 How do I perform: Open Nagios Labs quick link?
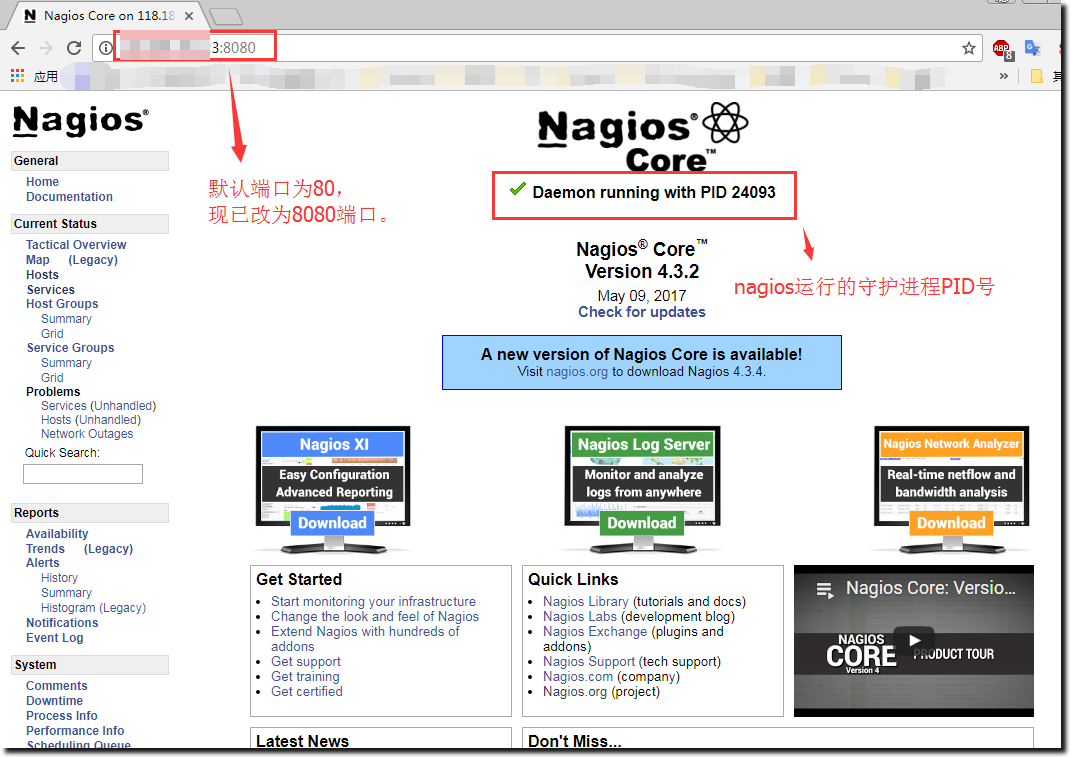580,616
